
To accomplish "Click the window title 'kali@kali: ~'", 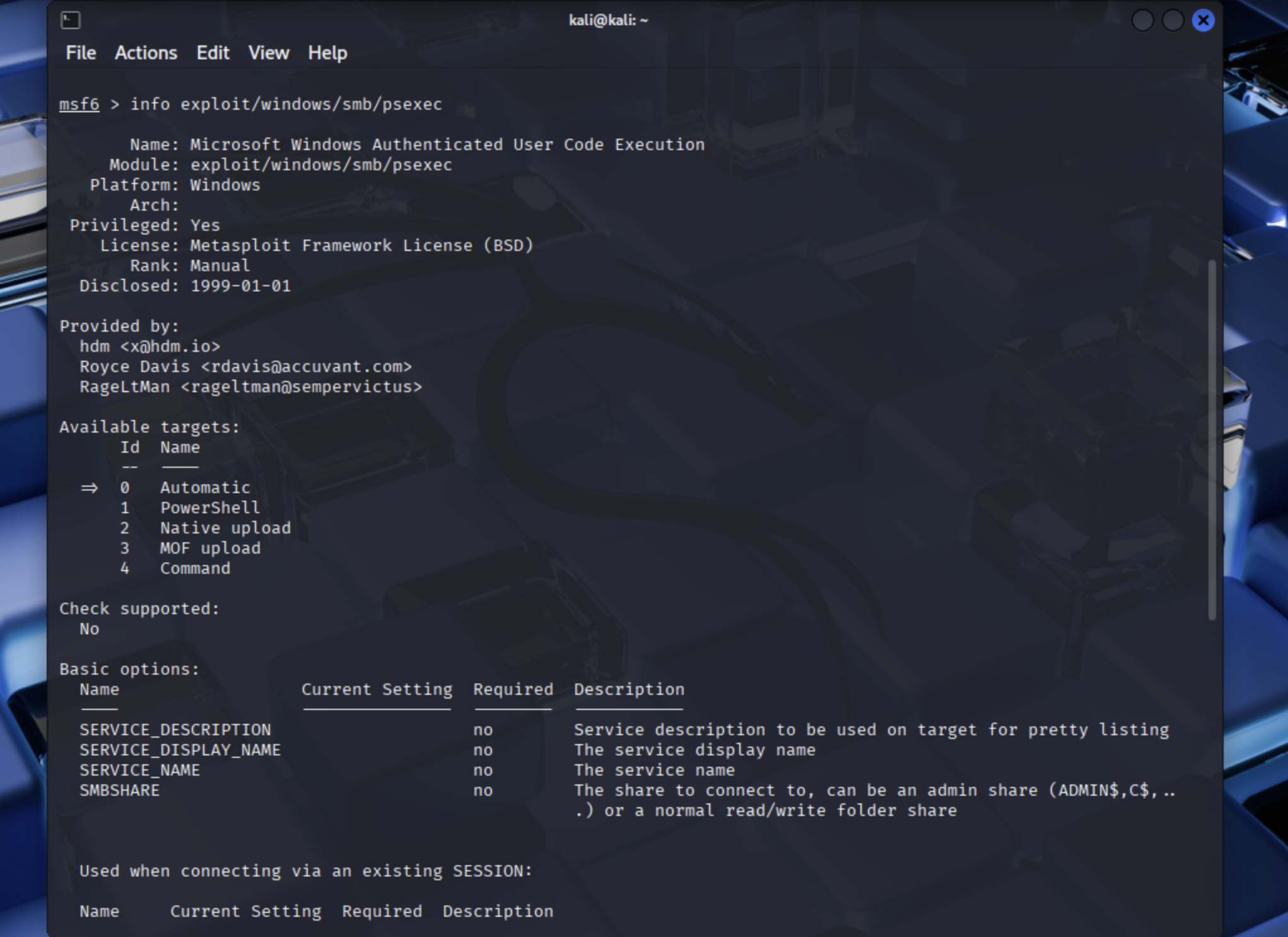I will [608, 20].
